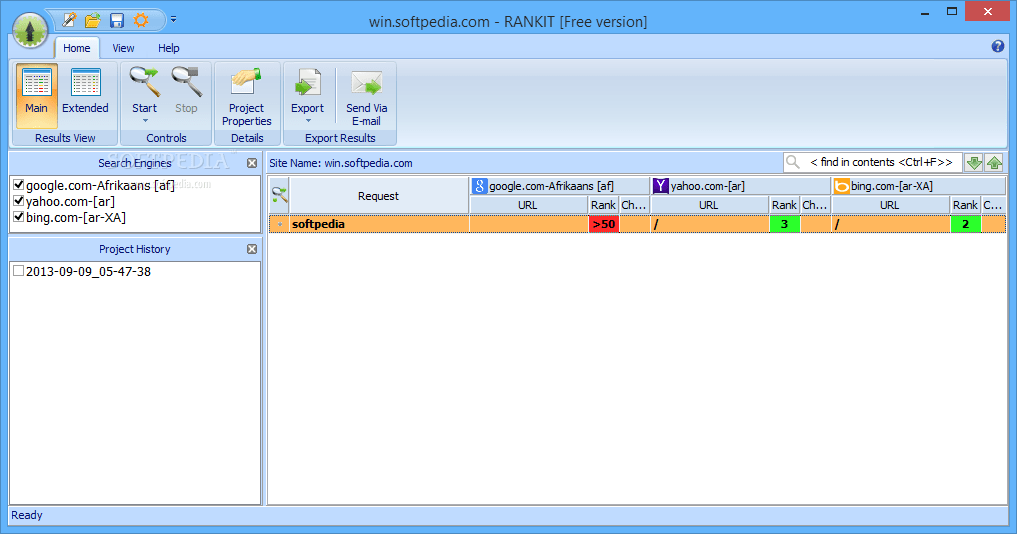The height and width of the screenshot is (534, 1017).
Task: Click the Request column header
Action: click(378, 196)
